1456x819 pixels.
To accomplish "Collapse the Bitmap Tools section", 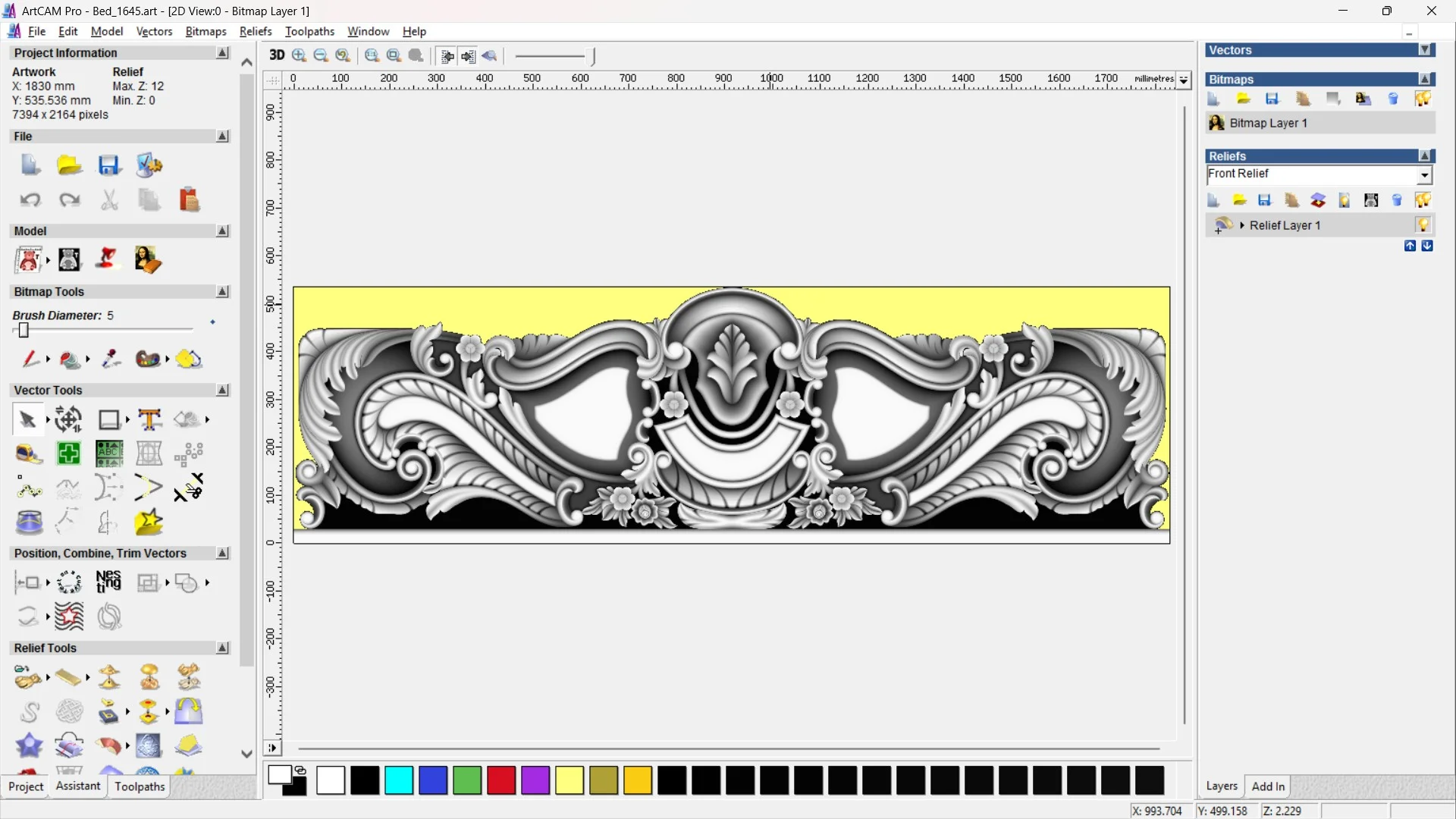I will click(x=222, y=292).
